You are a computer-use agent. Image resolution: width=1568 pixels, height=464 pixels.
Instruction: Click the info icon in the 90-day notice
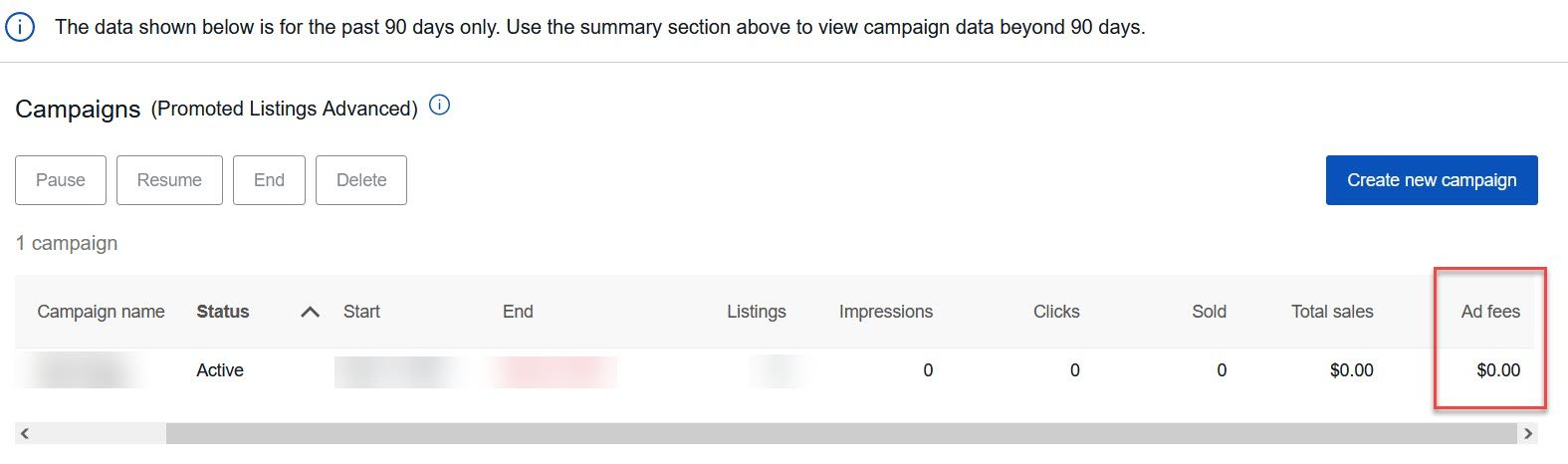(20, 27)
